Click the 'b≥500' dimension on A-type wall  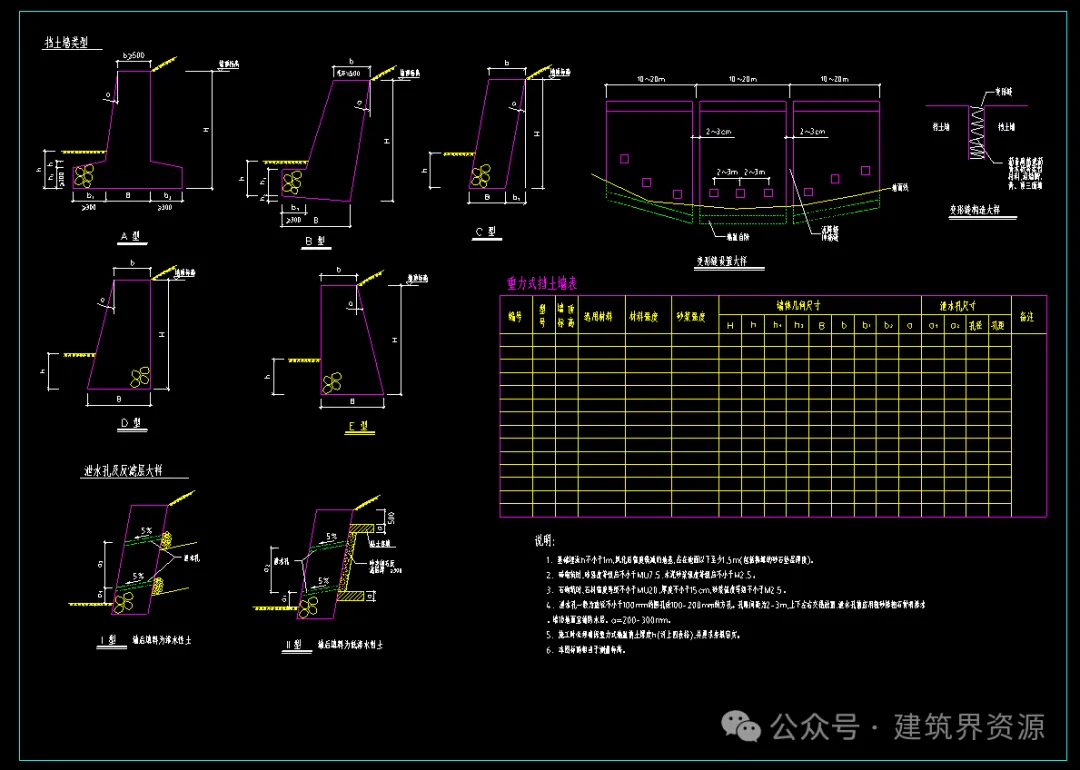pos(134,55)
